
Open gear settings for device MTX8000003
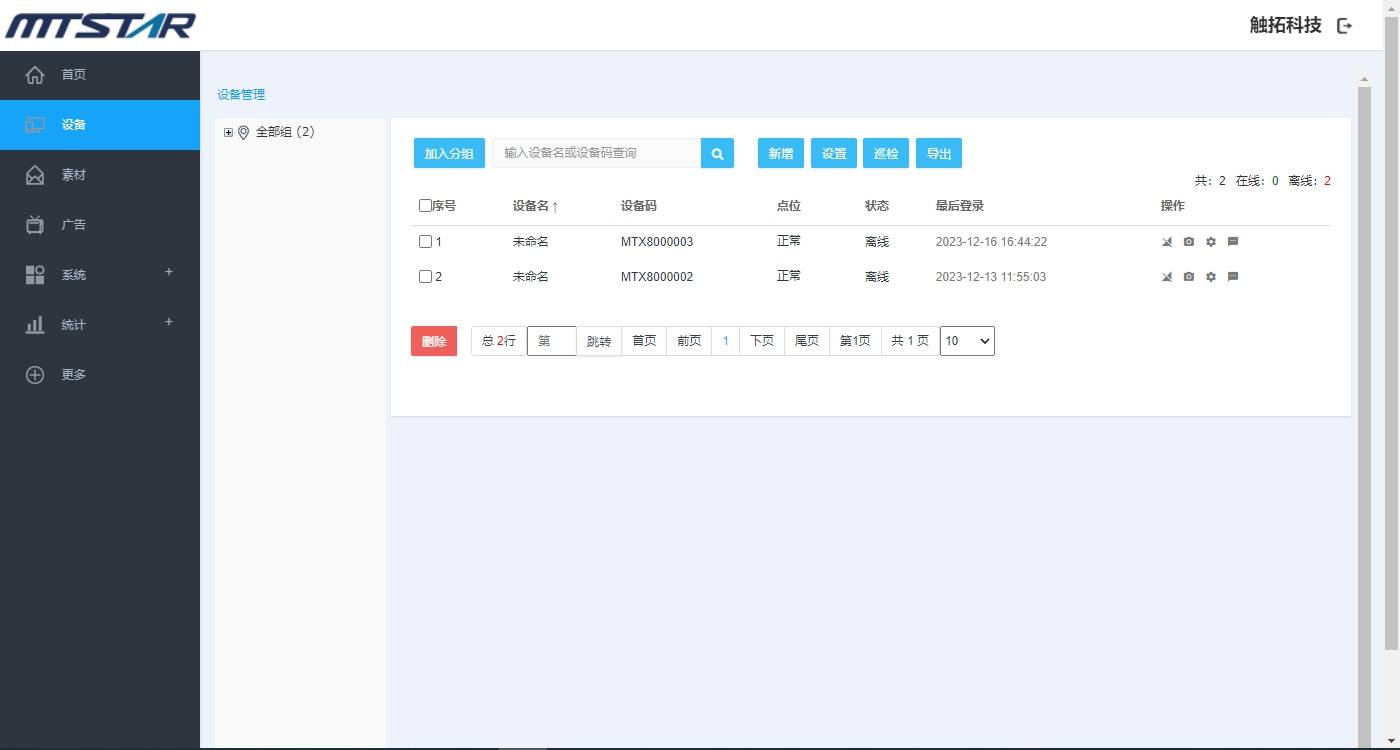click(x=1210, y=242)
